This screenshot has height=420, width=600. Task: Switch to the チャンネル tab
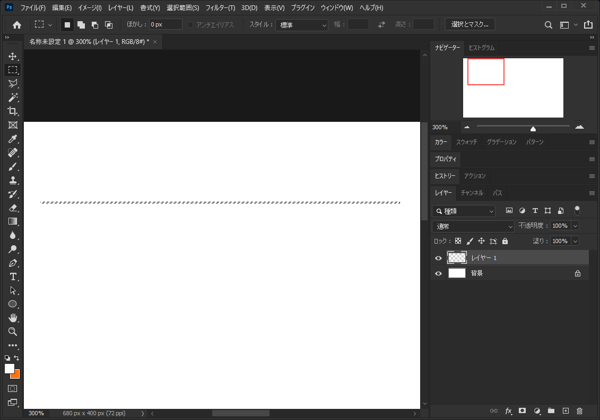tap(472, 193)
